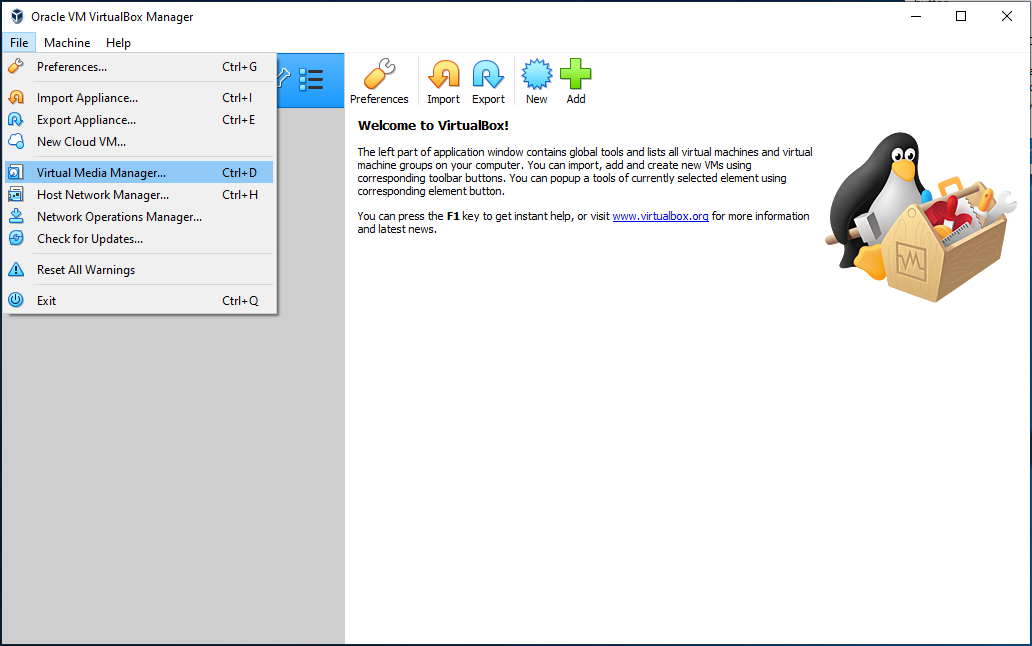Close the VirtualBox Manager window
Screen dimensions: 1032x646
click(1006, 16)
